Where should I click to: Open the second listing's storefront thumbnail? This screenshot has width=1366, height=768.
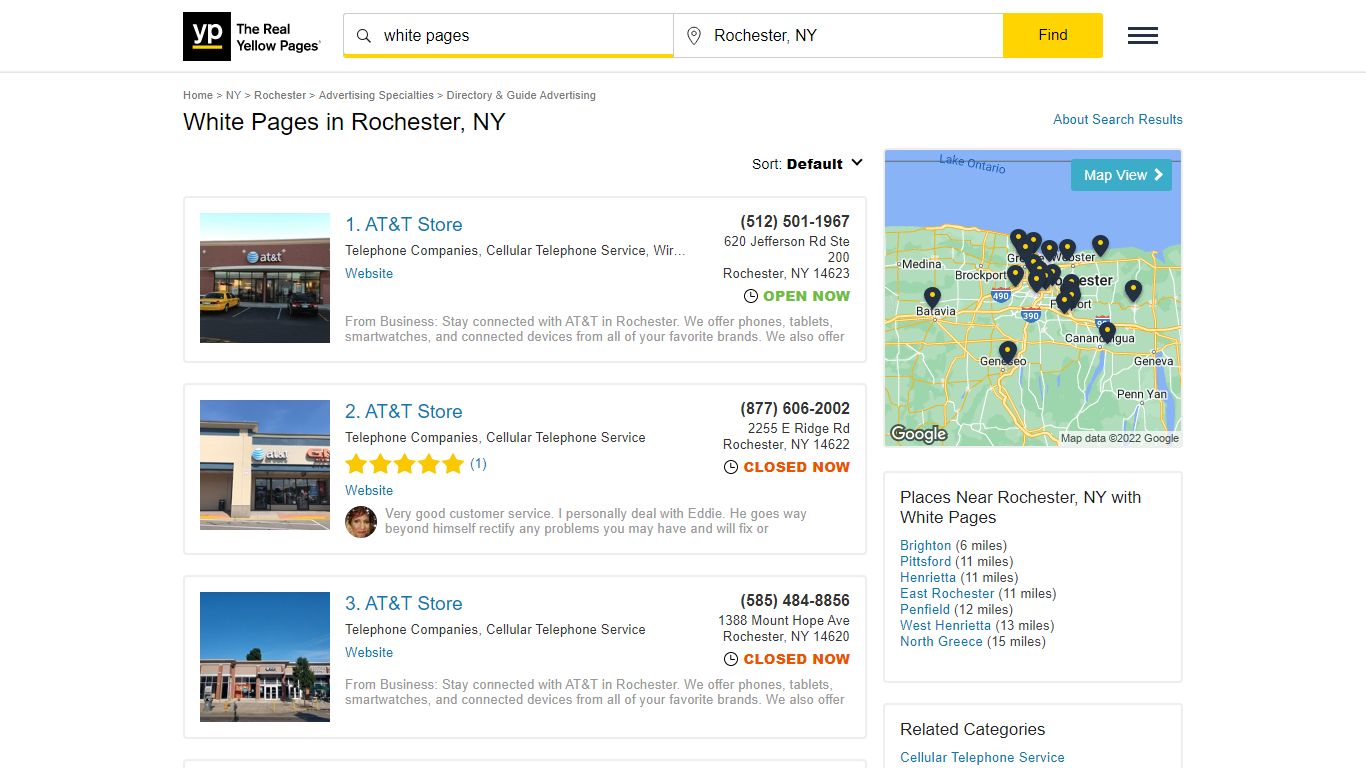pos(265,465)
